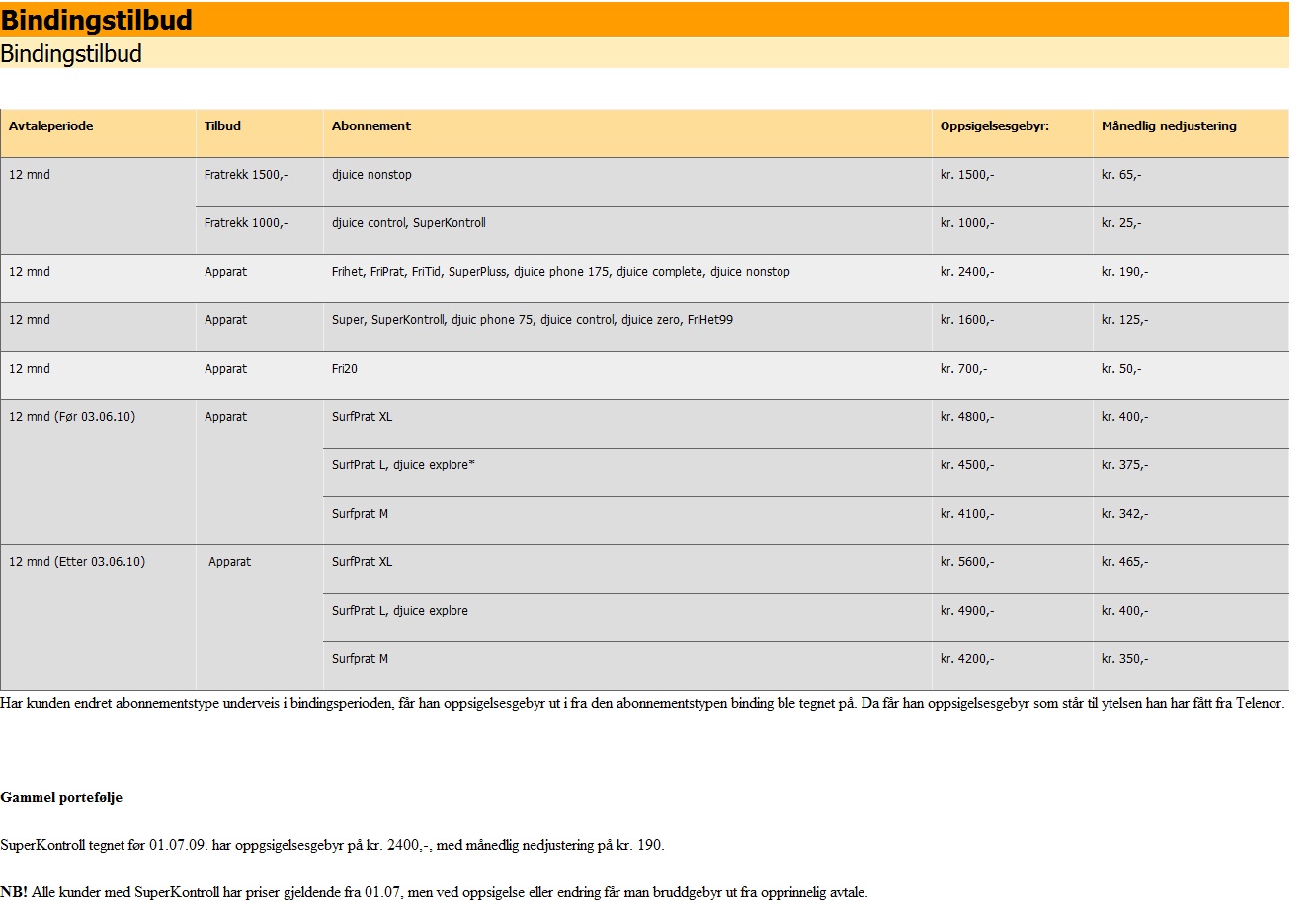Click the kr. 700,- fee cell
Image resolution: width=1316 pixels, height=920 pixels.
(1012, 376)
